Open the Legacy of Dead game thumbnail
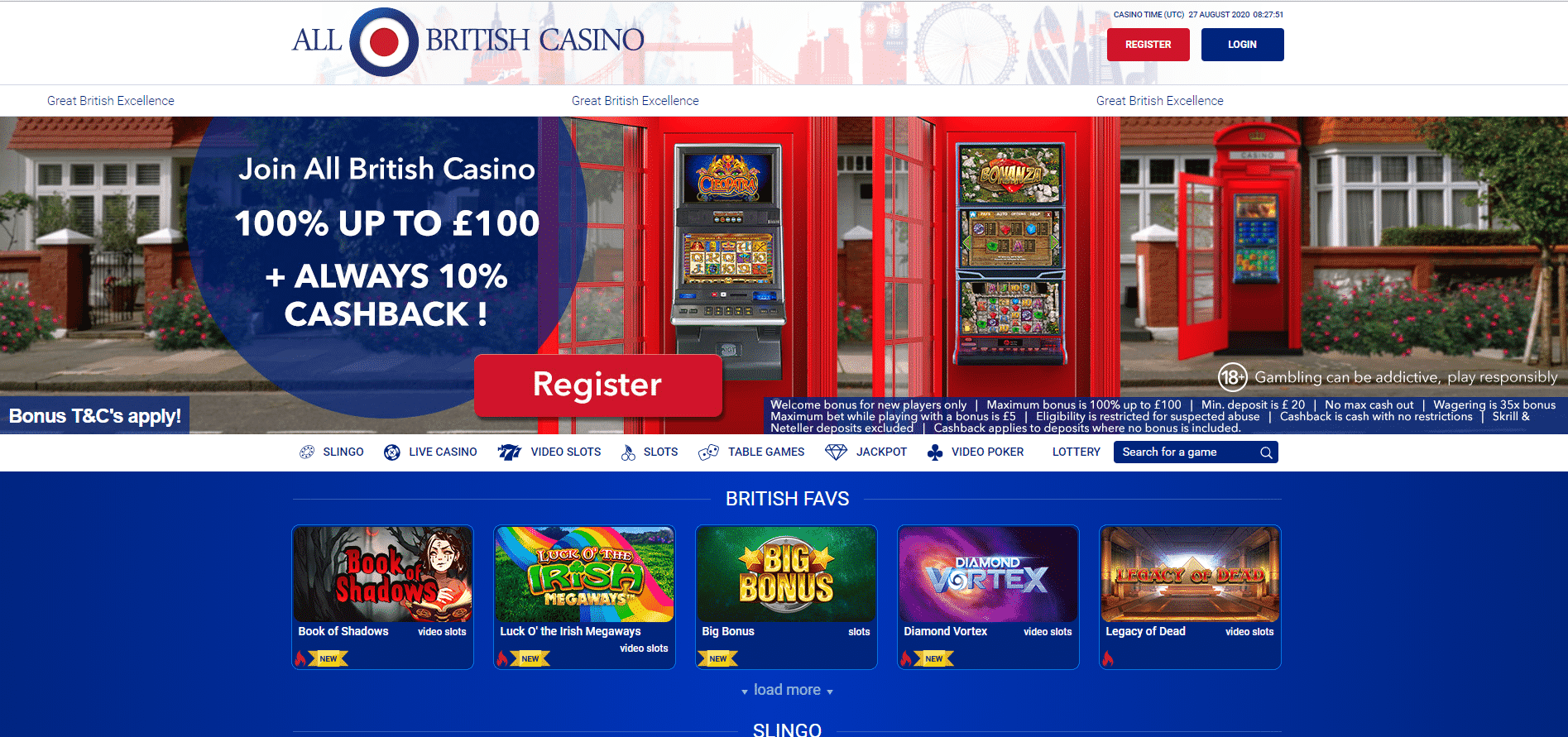This screenshot has height=737, width=1568. 1190,574
